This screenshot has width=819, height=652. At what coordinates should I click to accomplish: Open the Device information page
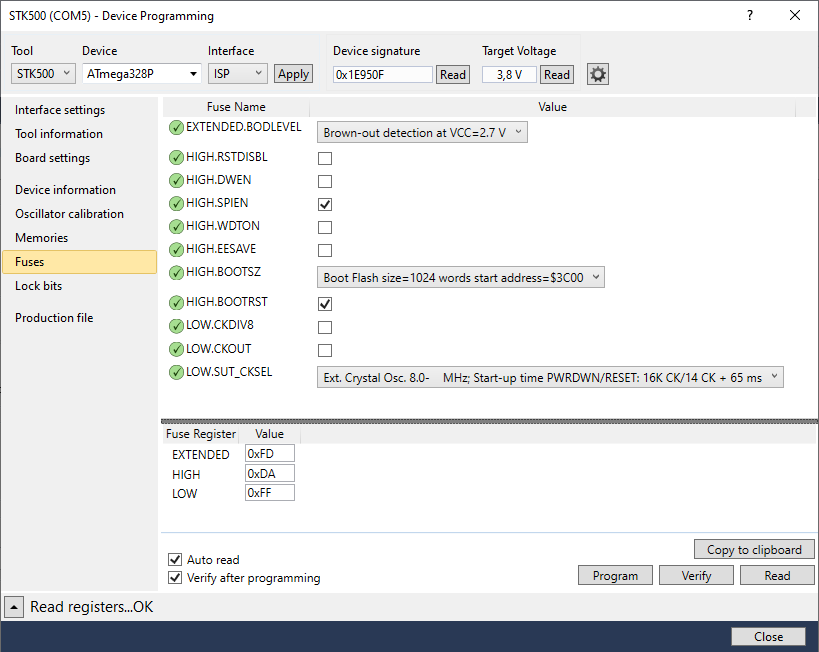[x=65, y=190]
